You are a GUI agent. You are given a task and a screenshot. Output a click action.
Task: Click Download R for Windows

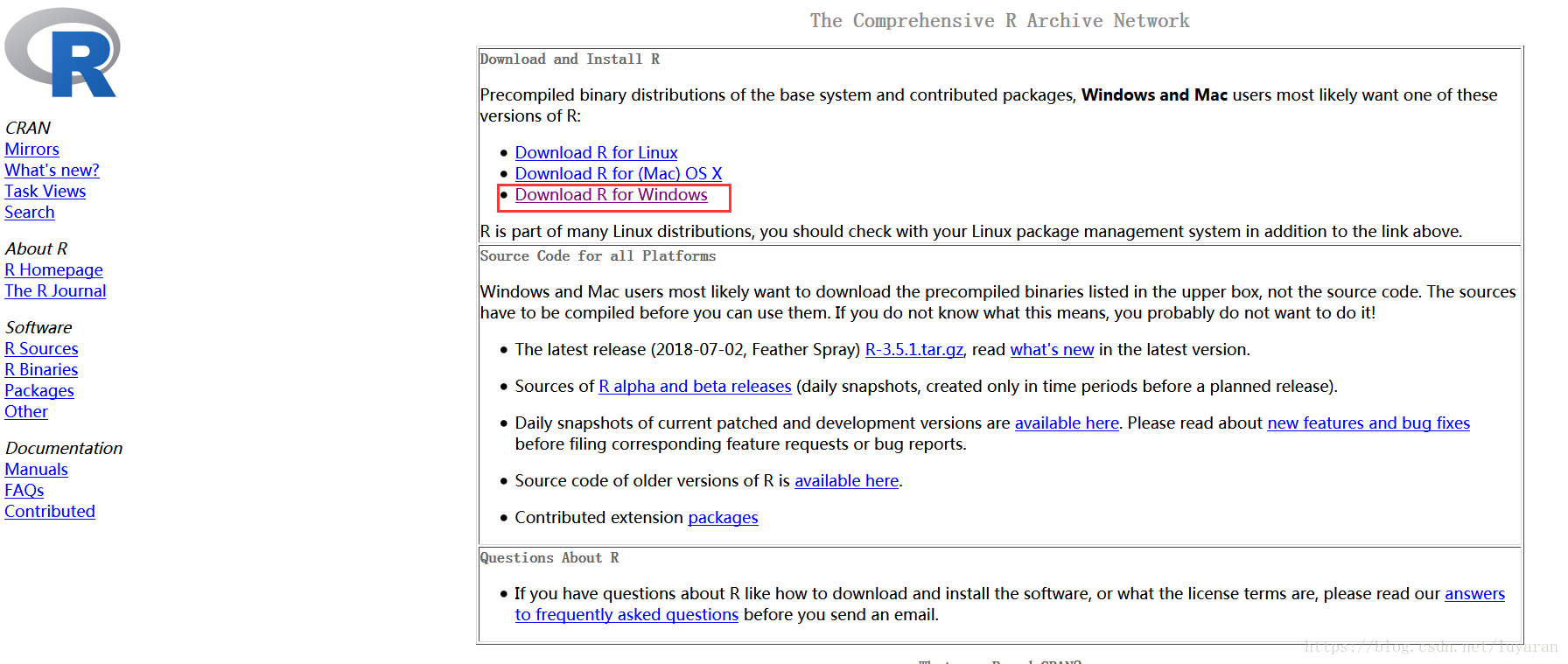(x=611, y=195)
